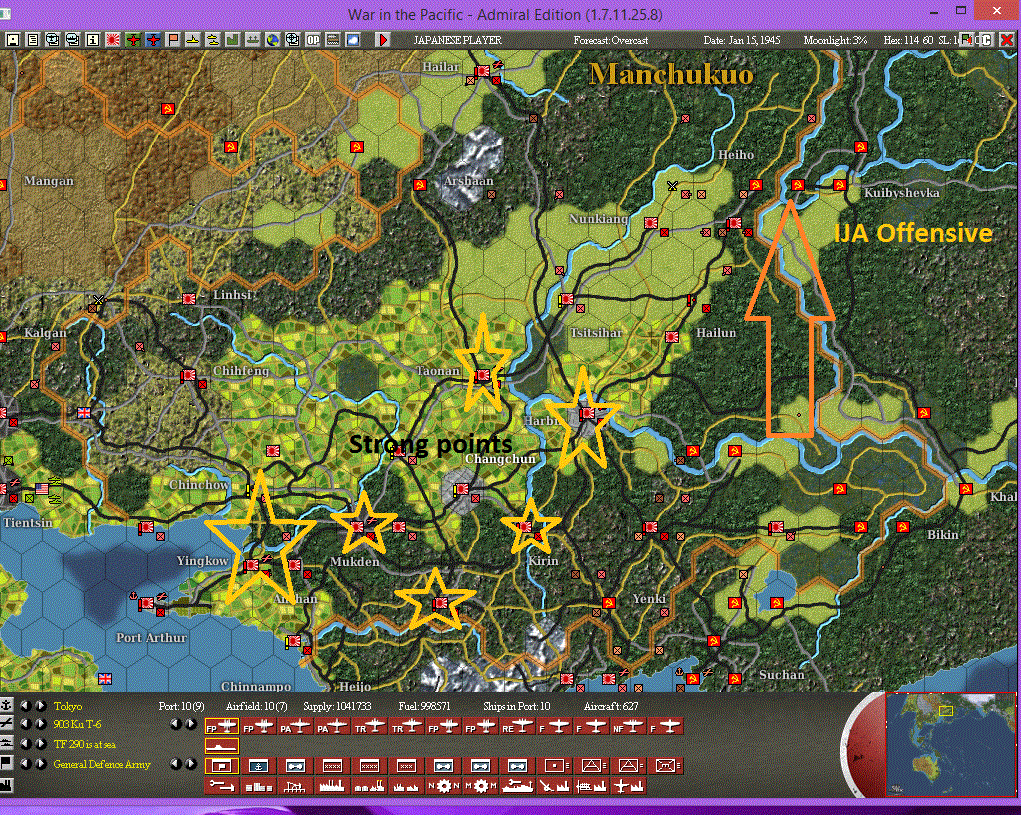Click the shipyard industry icon

518,786
